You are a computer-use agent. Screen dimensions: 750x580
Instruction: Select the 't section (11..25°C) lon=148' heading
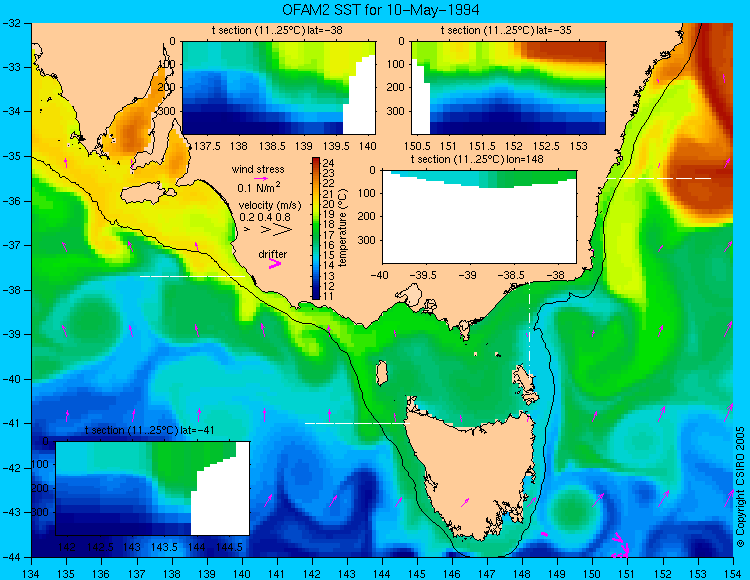[x=477, y=159]
